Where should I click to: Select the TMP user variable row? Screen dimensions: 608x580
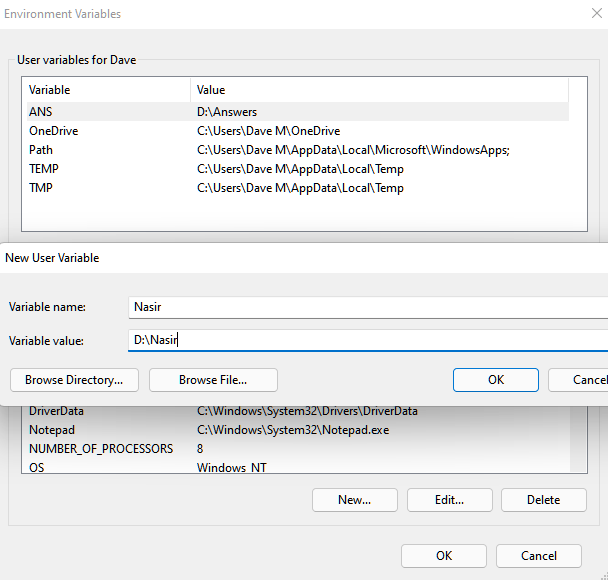[x=298, y=188]
